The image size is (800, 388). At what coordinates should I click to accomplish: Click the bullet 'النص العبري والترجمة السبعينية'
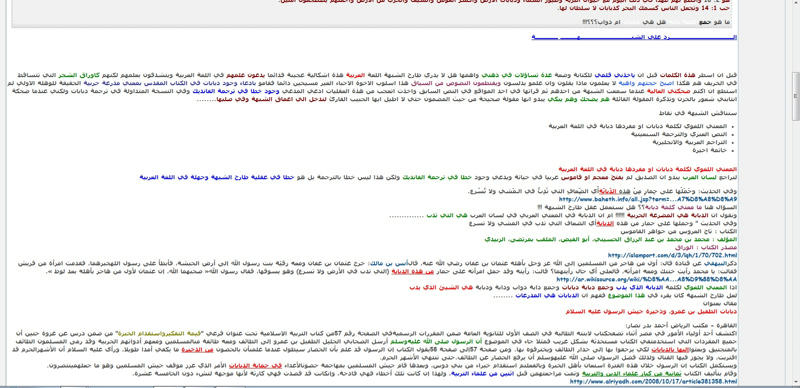click(x=679, y=134)
